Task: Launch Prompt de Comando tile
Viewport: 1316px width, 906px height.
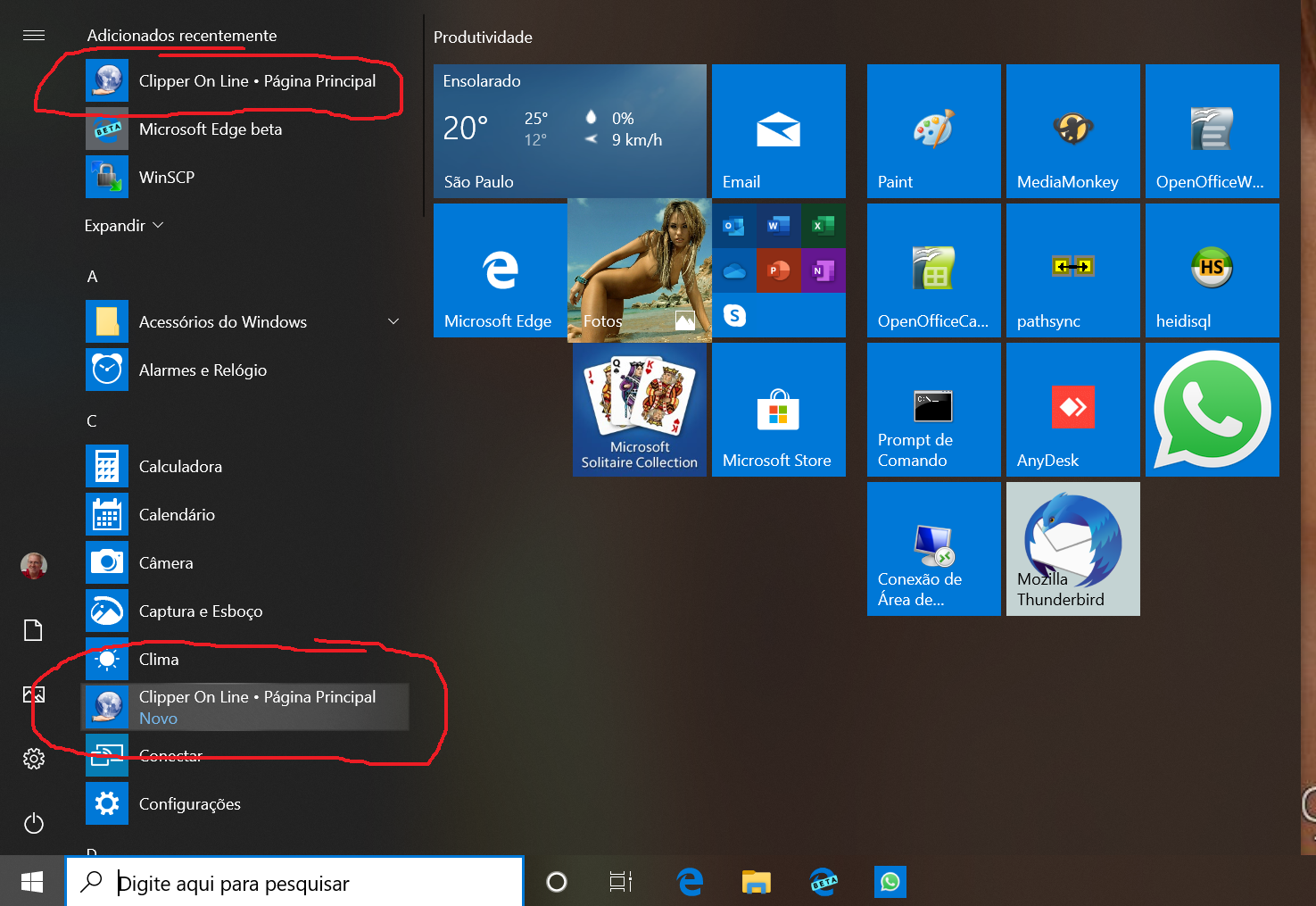Action: click(x=933, y=410)
